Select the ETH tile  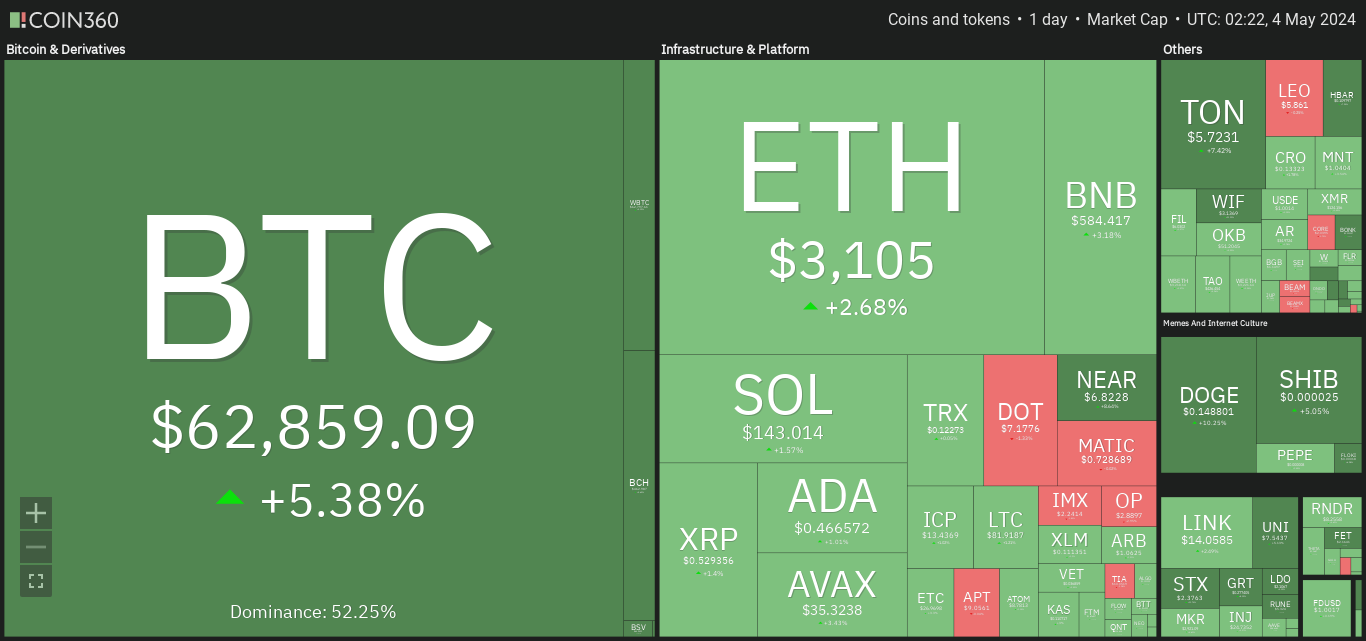(852, 207)
